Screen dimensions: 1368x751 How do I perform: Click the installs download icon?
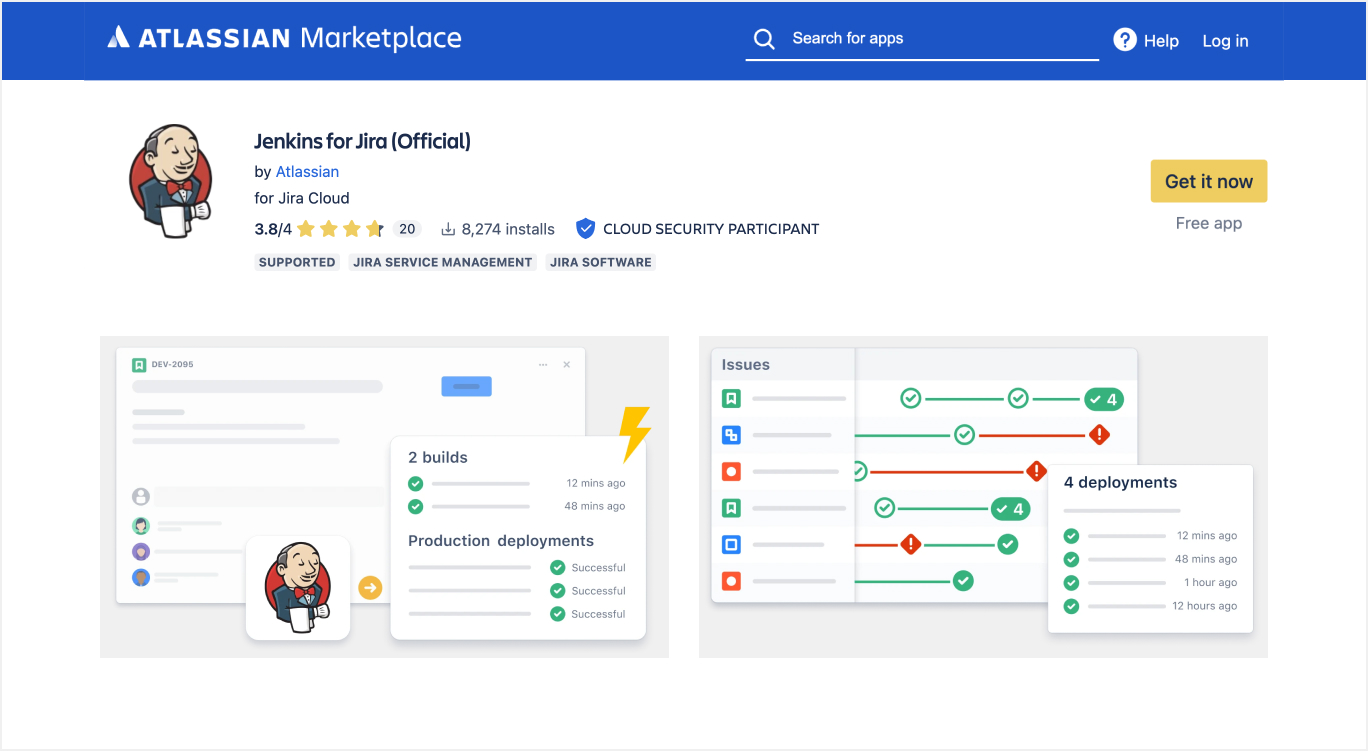tap(448, 229)
